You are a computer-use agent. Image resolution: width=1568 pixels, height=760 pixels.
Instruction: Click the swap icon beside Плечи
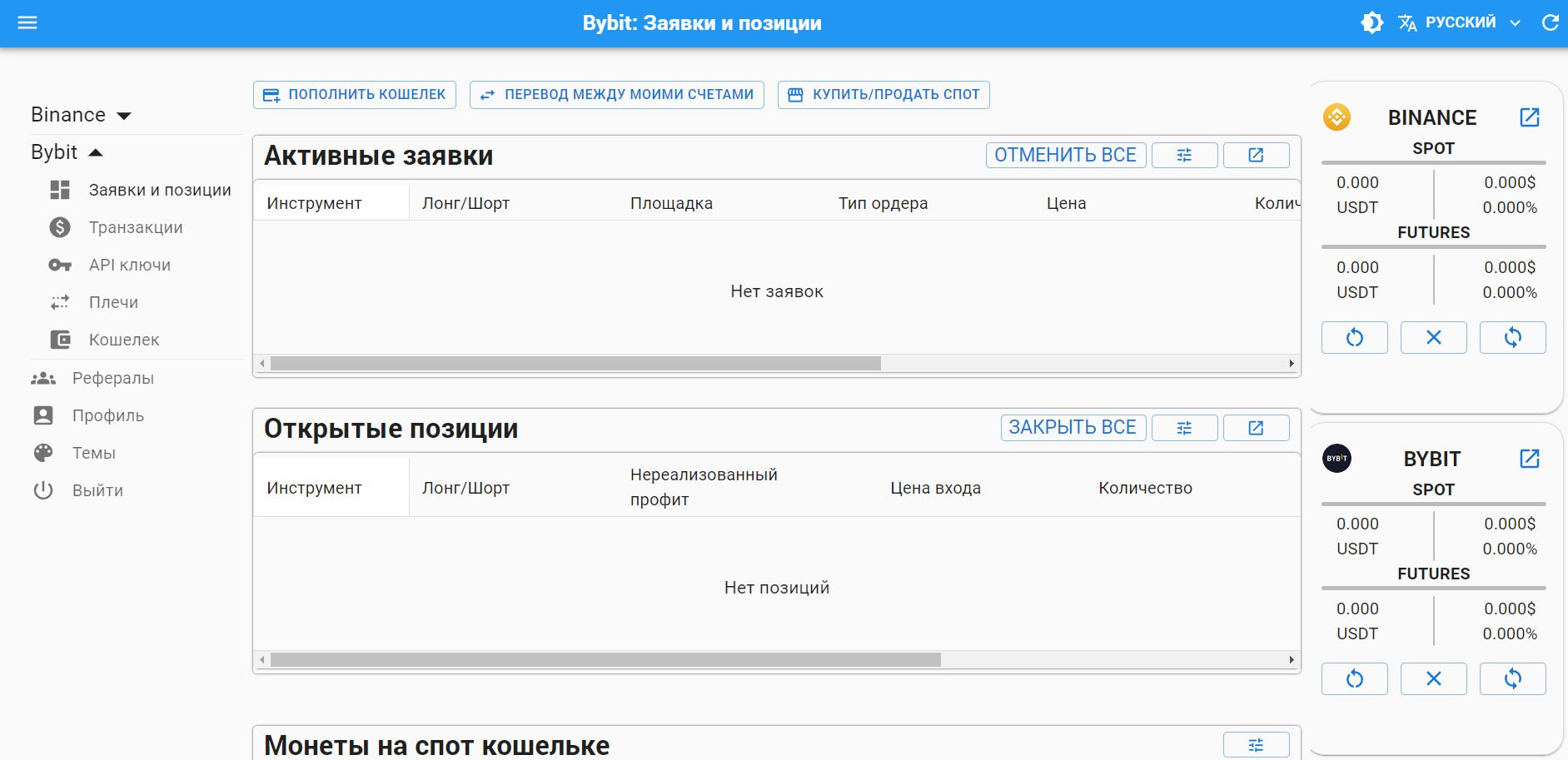coord(60,302)
